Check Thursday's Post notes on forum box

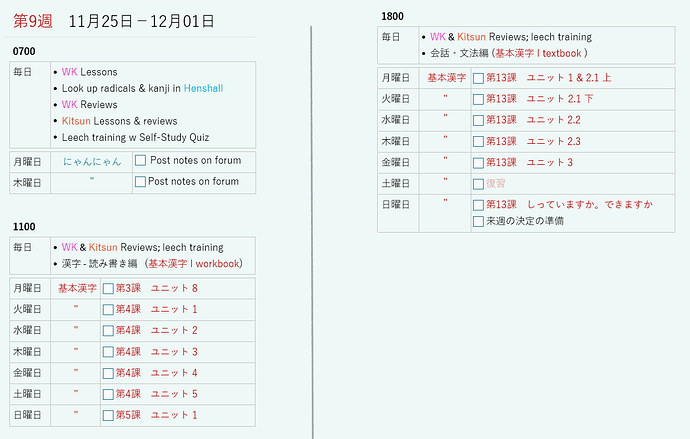point(140,182)
